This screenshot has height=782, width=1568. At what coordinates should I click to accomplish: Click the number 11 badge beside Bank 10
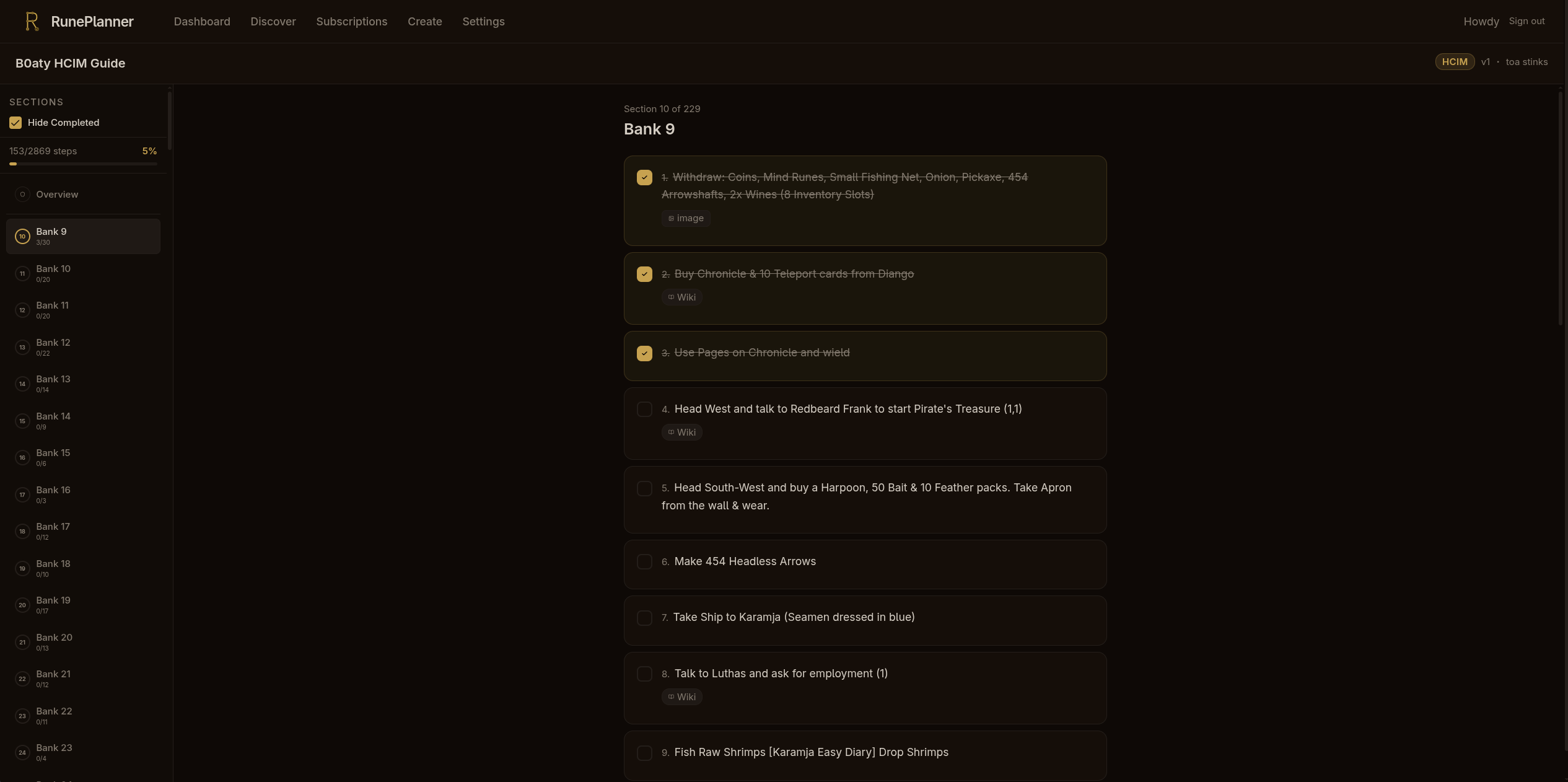[22, 274]
